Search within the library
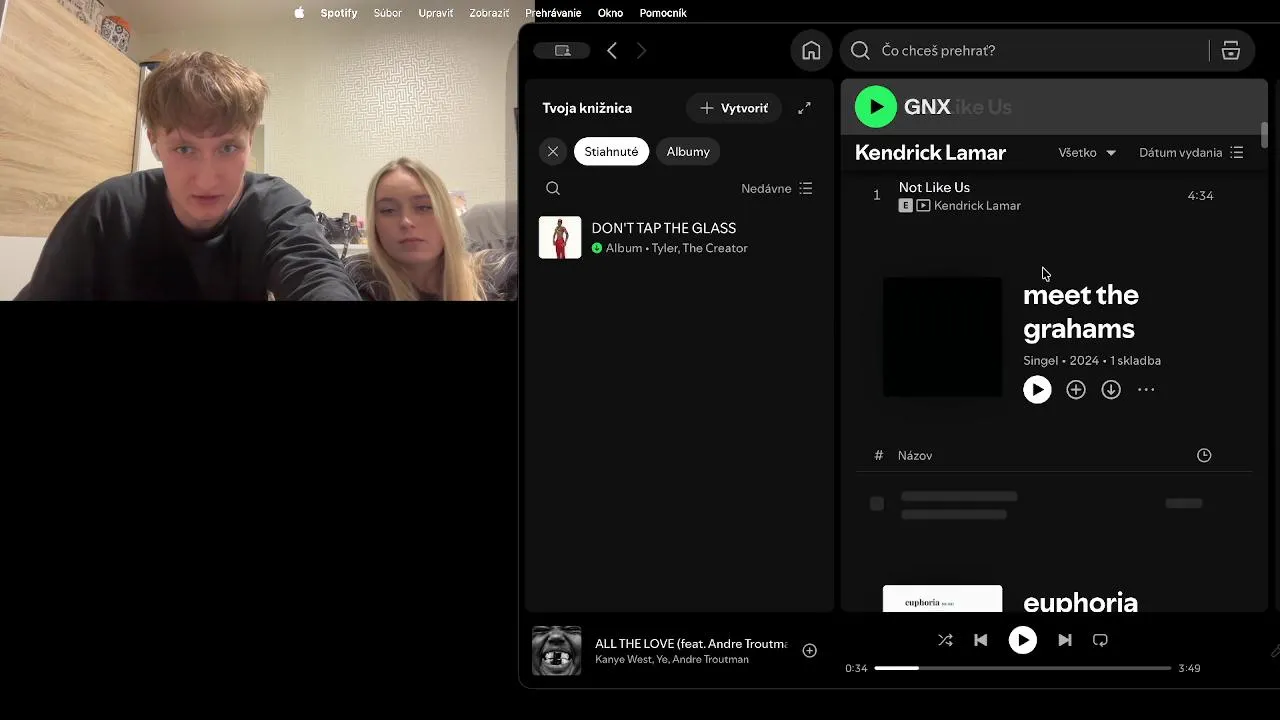The height and width of the screenshot is (720, 1280). click(553, 188)
